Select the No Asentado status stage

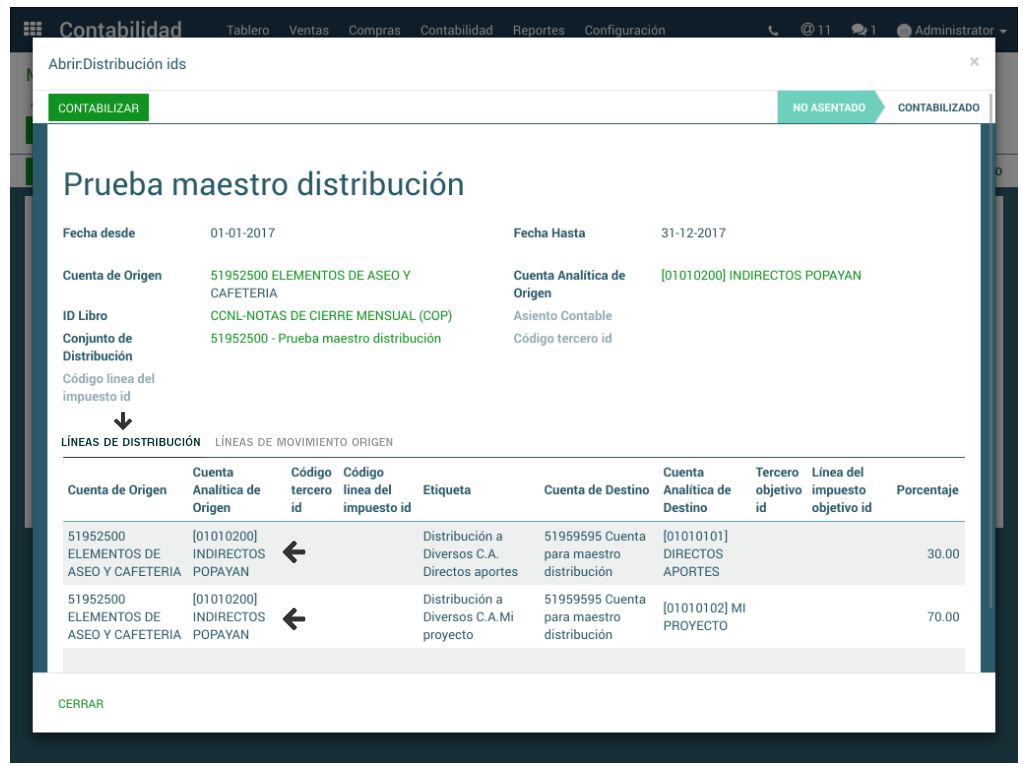(x=828, y=107)
